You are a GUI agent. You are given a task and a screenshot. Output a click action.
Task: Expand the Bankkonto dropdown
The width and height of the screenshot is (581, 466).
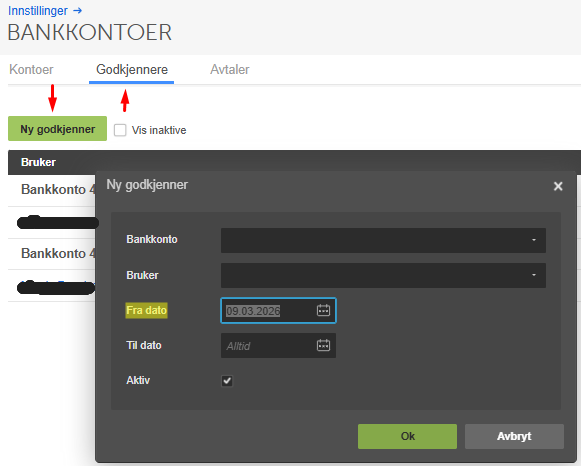click(383, 240)
